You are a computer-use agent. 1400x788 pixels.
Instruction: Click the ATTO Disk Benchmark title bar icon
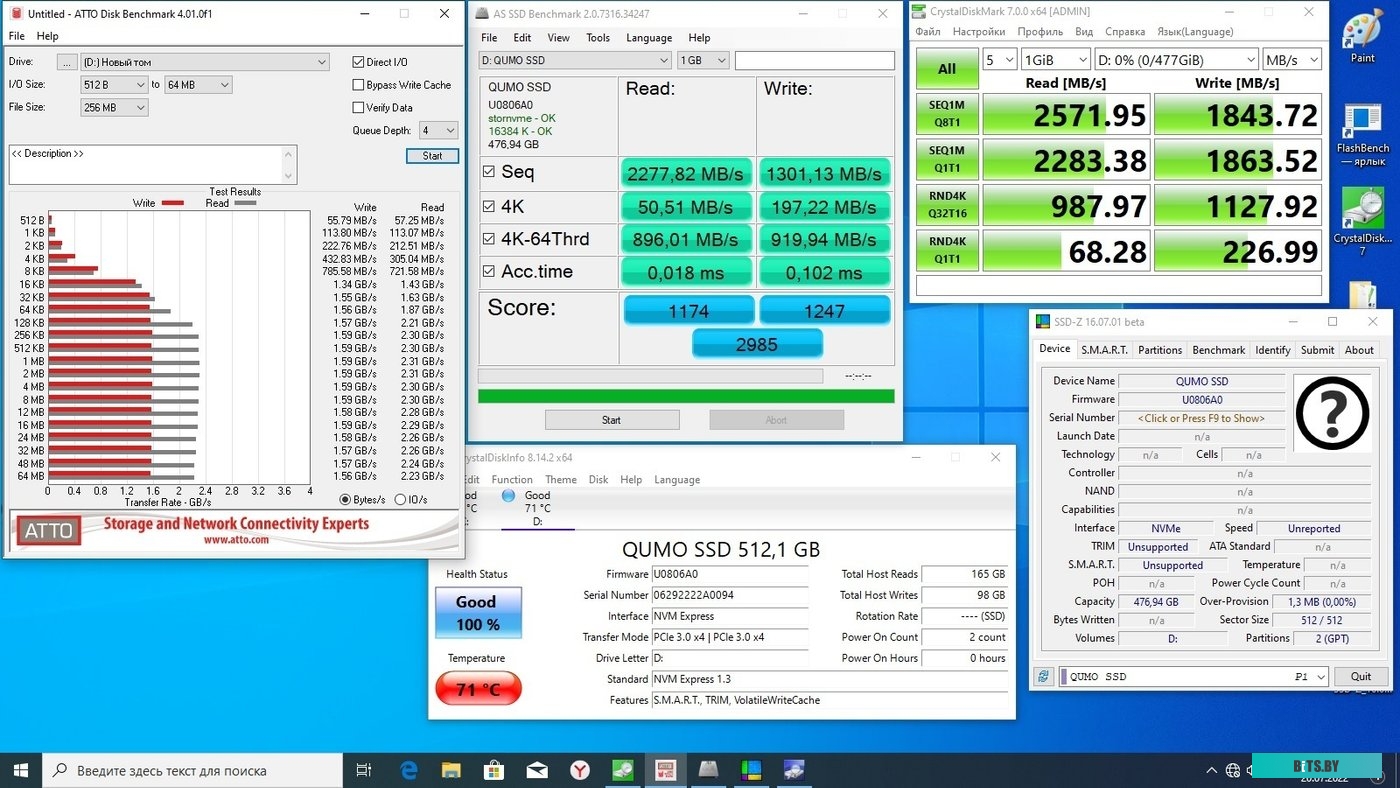coord(16,14)
